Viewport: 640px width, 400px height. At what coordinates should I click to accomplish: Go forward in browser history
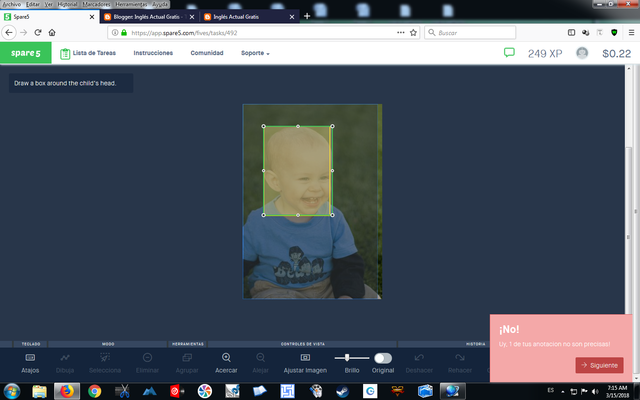coord(24,32)
